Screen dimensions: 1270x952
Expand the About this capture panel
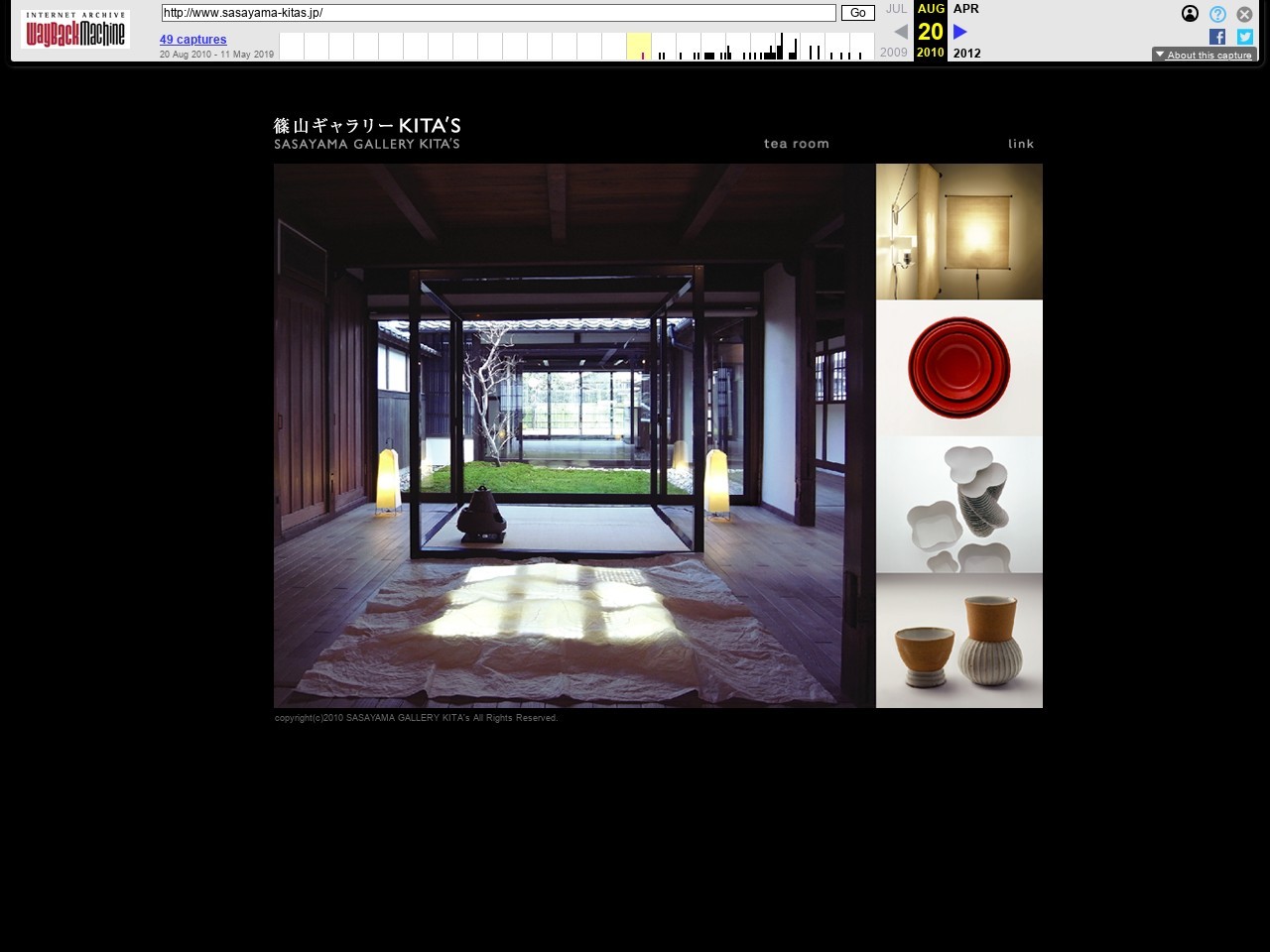1204,55
